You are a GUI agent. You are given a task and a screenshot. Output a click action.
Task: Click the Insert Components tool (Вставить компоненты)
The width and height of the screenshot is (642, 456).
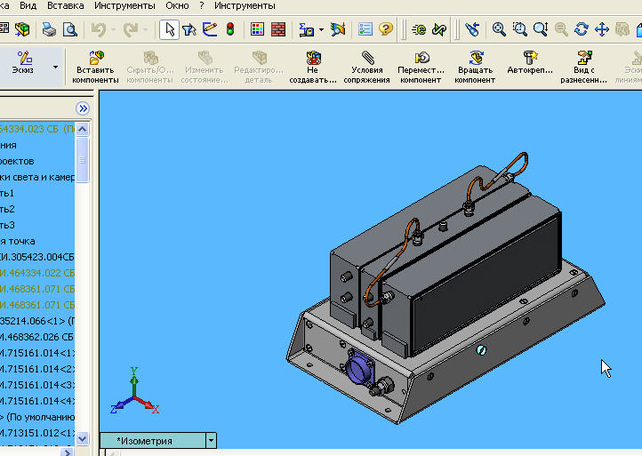click(96, 67)
